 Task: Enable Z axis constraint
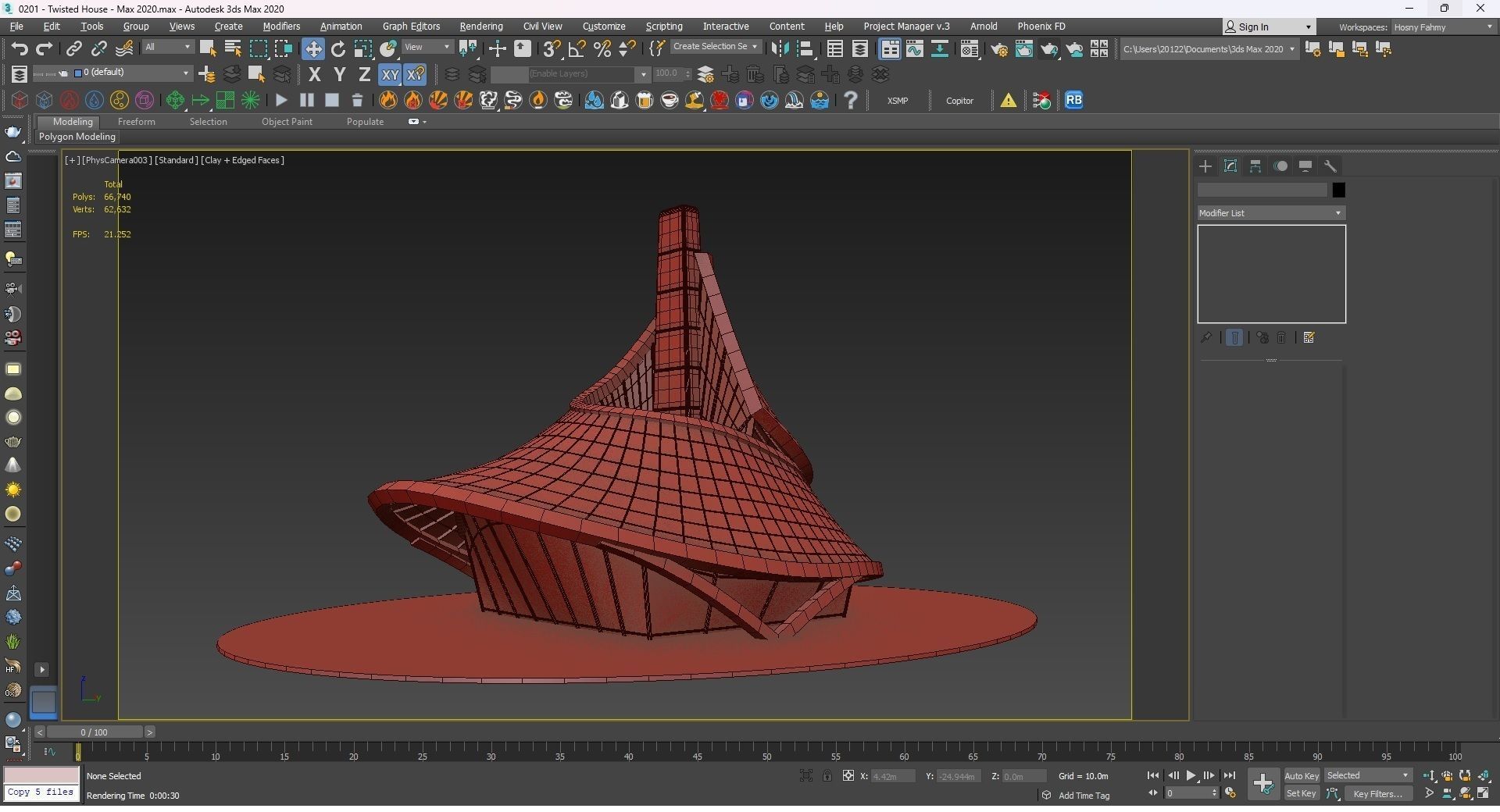coord(364,75)
